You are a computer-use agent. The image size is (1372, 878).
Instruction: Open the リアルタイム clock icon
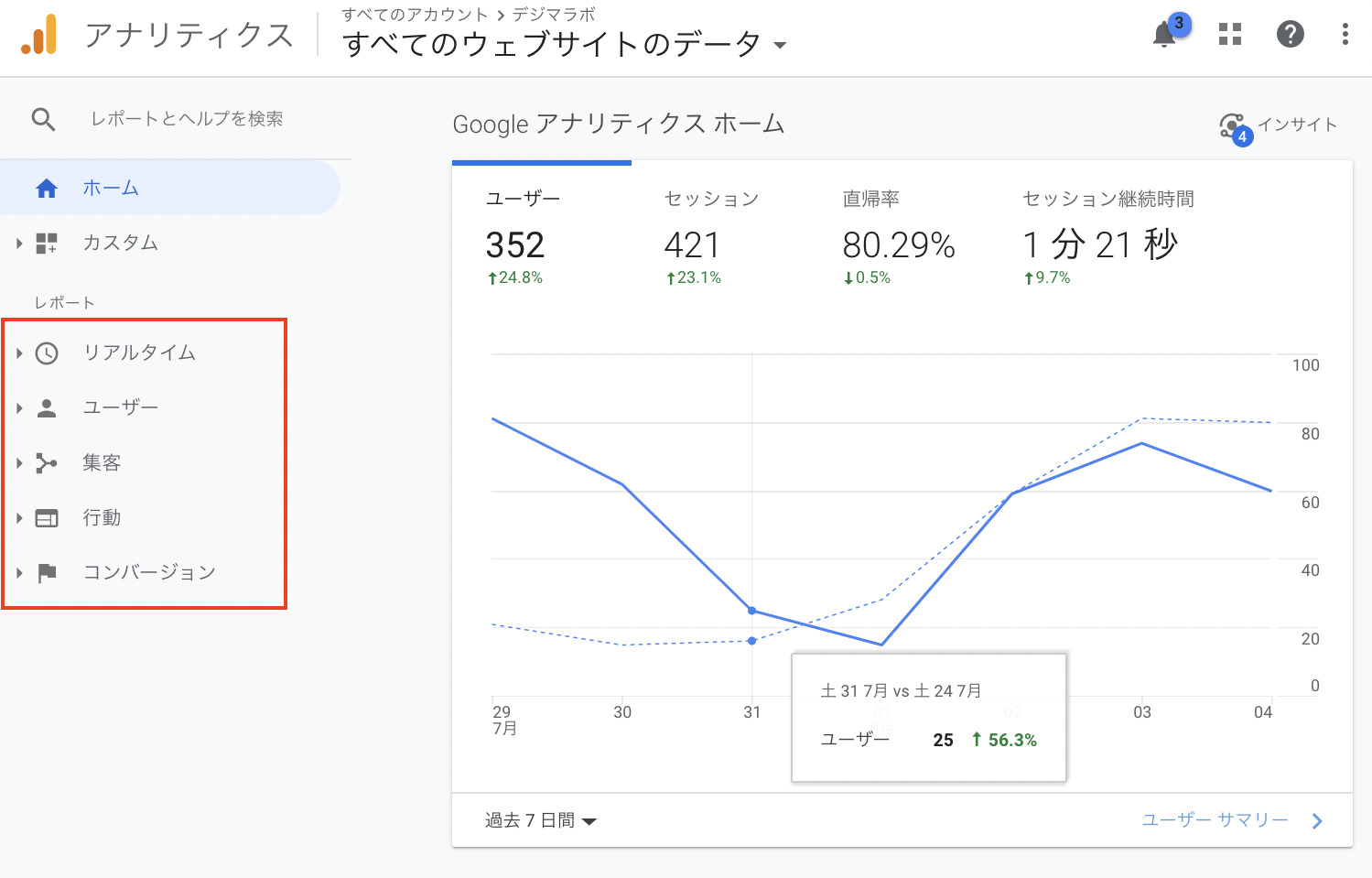tap(46, 352)
